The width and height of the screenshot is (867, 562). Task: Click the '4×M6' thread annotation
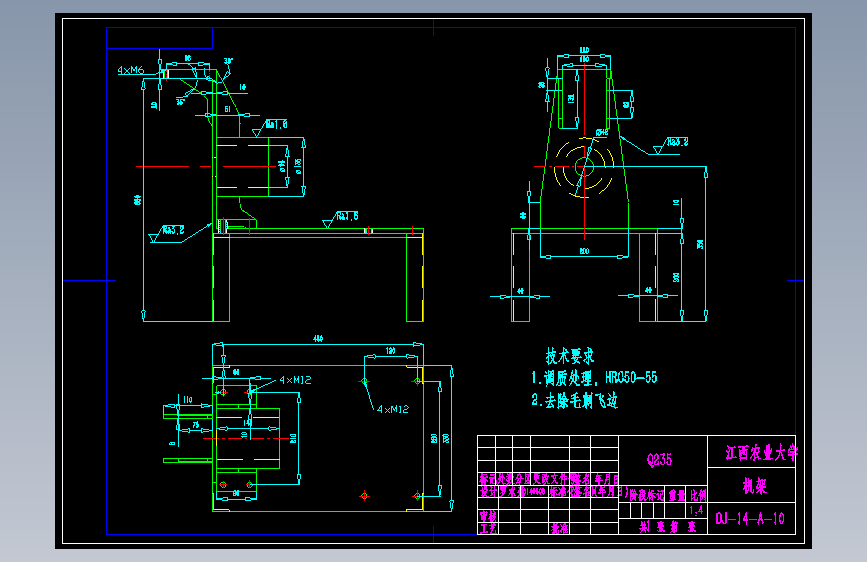130,70
